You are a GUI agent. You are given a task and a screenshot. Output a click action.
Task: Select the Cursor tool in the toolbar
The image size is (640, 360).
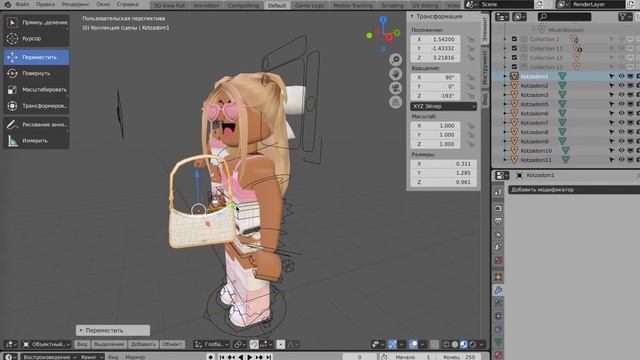(36, 38)
